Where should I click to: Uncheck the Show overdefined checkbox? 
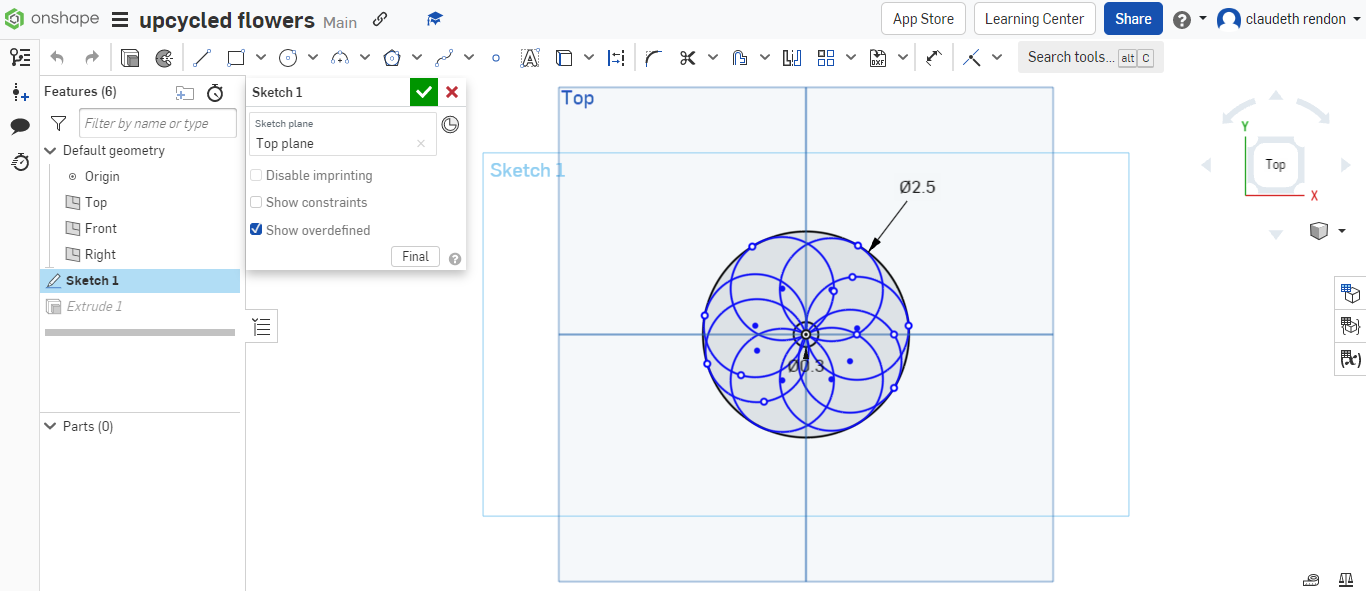pyautogui.click(x=257, y=230)
